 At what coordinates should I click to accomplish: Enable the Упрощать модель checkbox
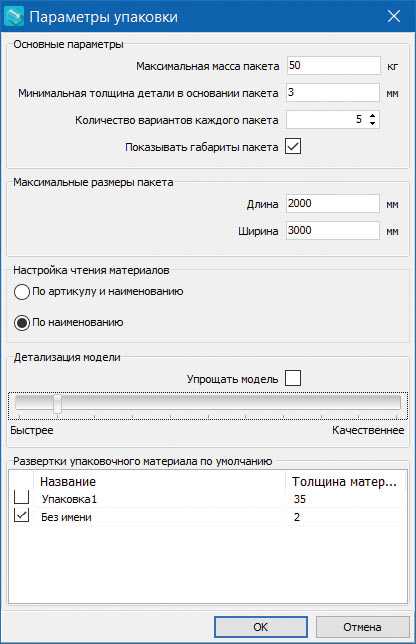[x=293, y=378]
